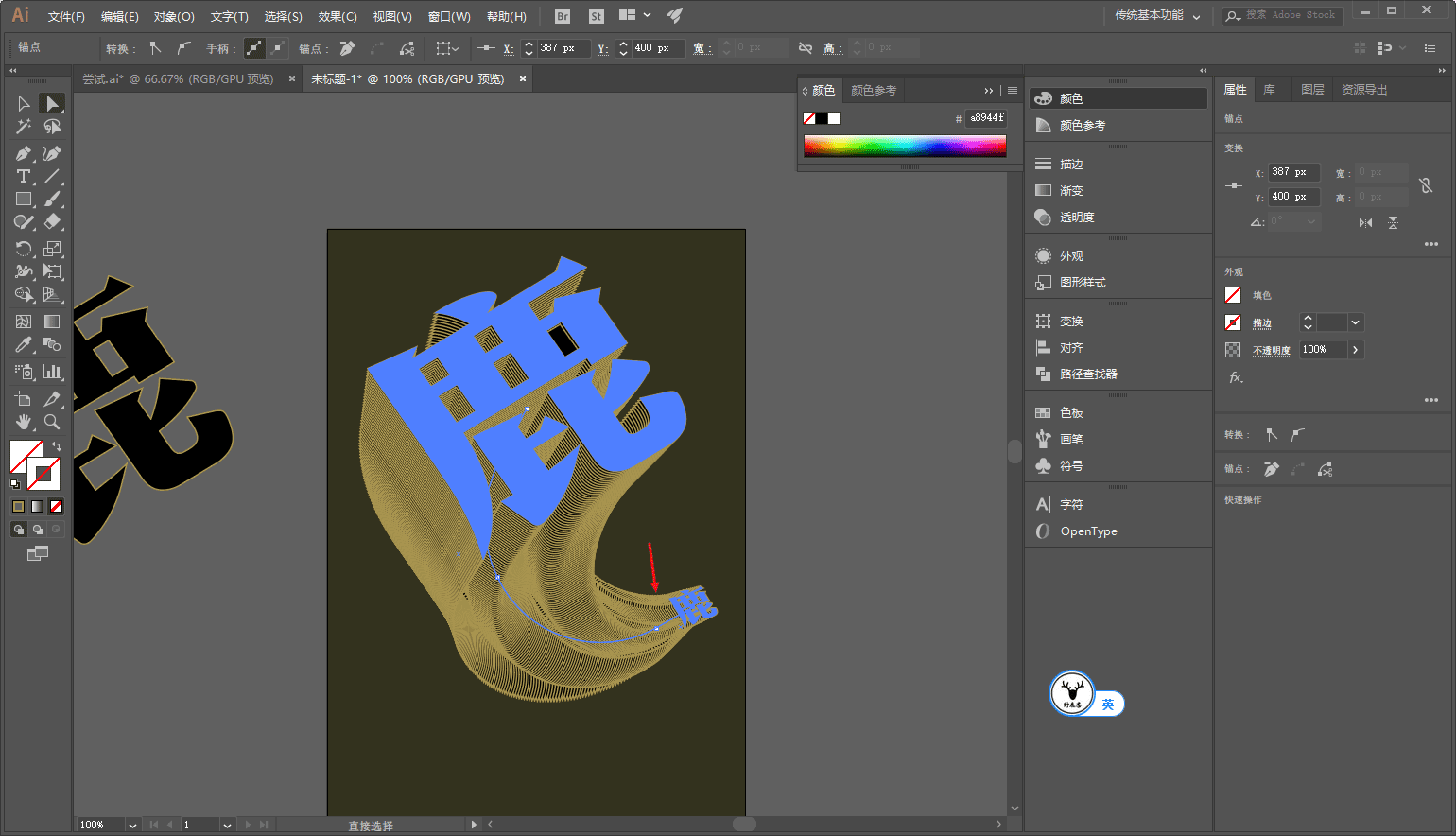
Task: Select the Mesh tool
Action: click(24, 322)
